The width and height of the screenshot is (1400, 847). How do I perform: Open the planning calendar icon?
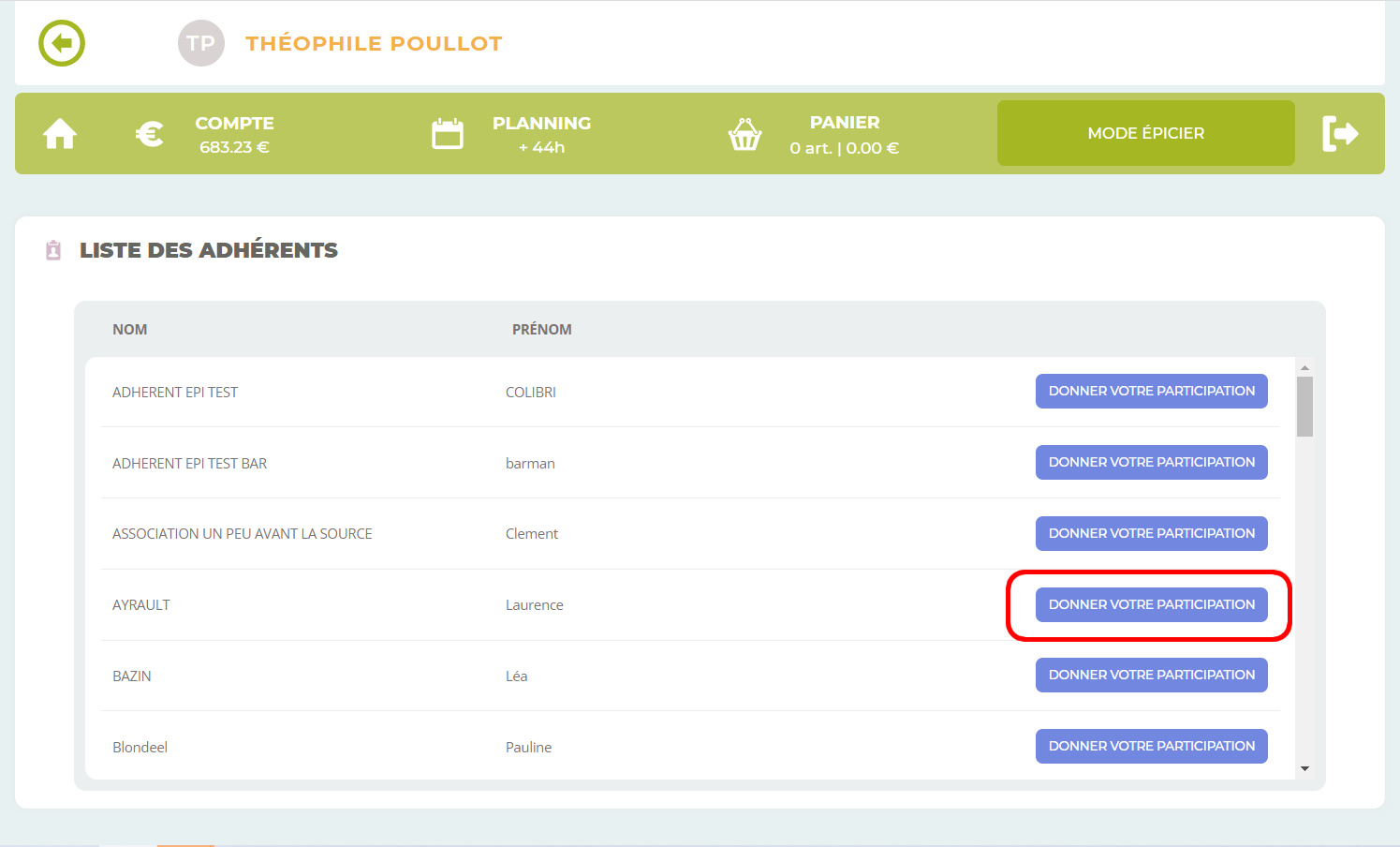pos(447,134)
